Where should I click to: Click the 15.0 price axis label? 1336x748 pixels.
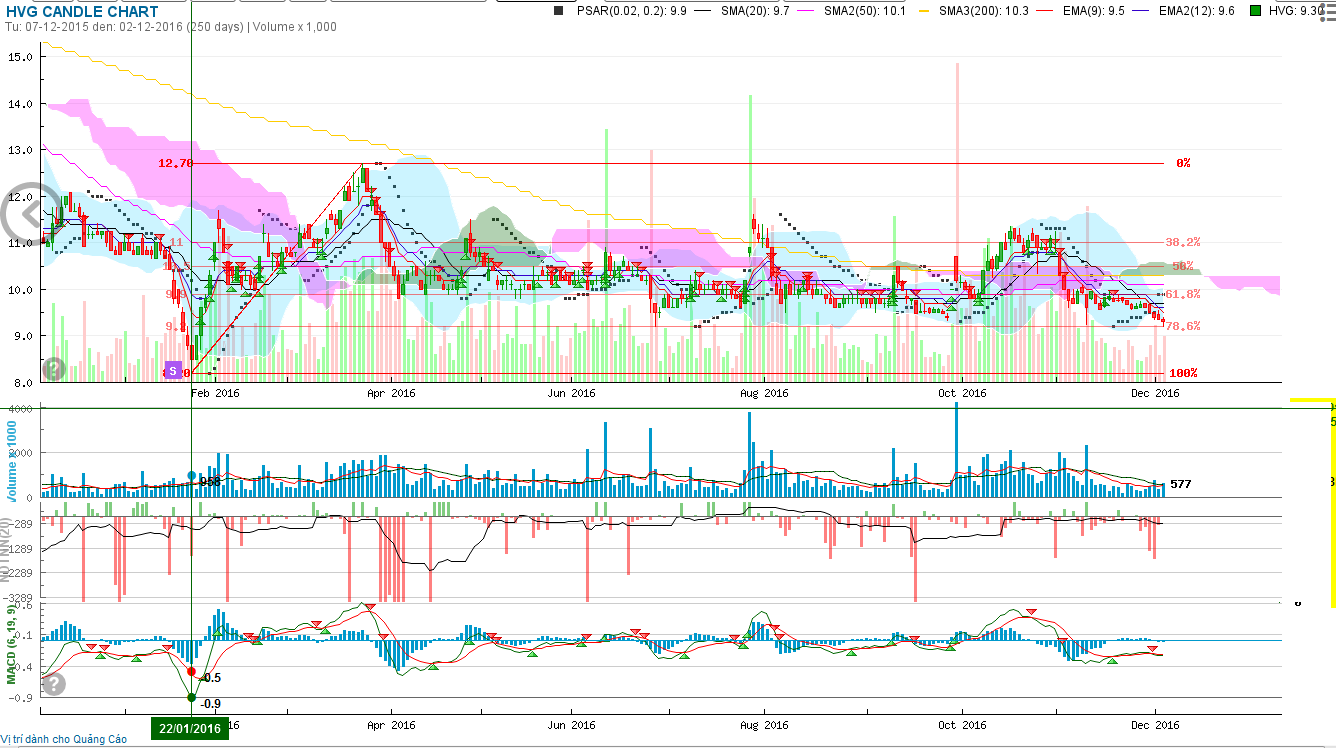tap(19, 58)
